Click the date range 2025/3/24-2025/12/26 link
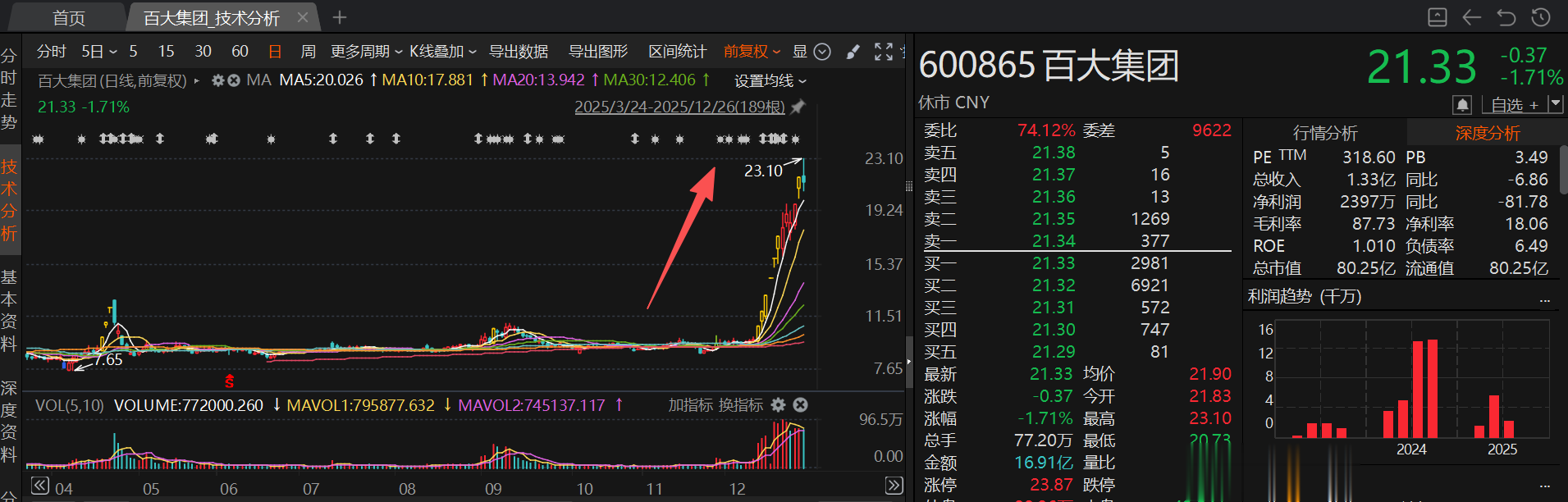Screen dimensions: 1568x502 (679, 107)
